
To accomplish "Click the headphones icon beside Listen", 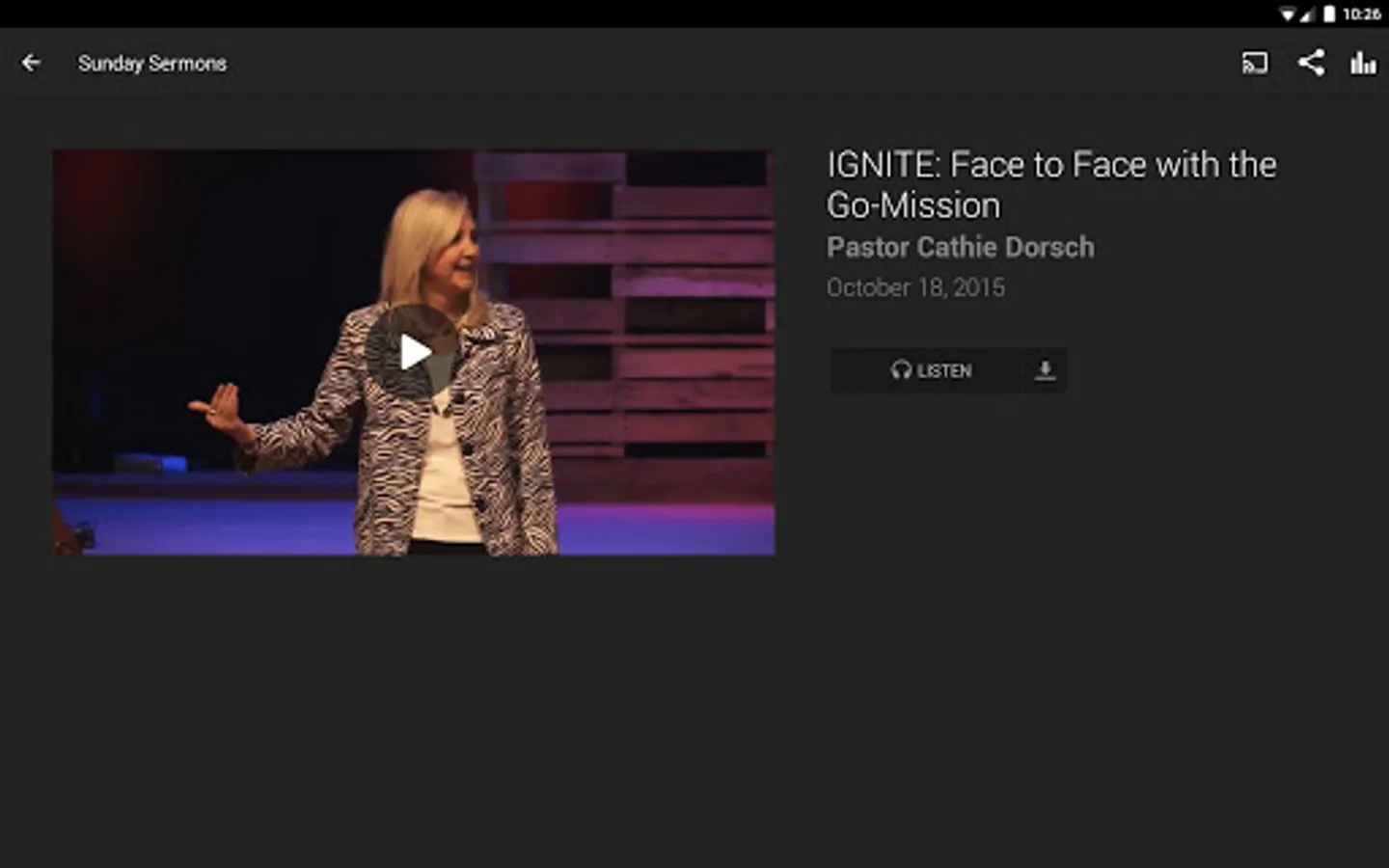I will pos(901,370).
